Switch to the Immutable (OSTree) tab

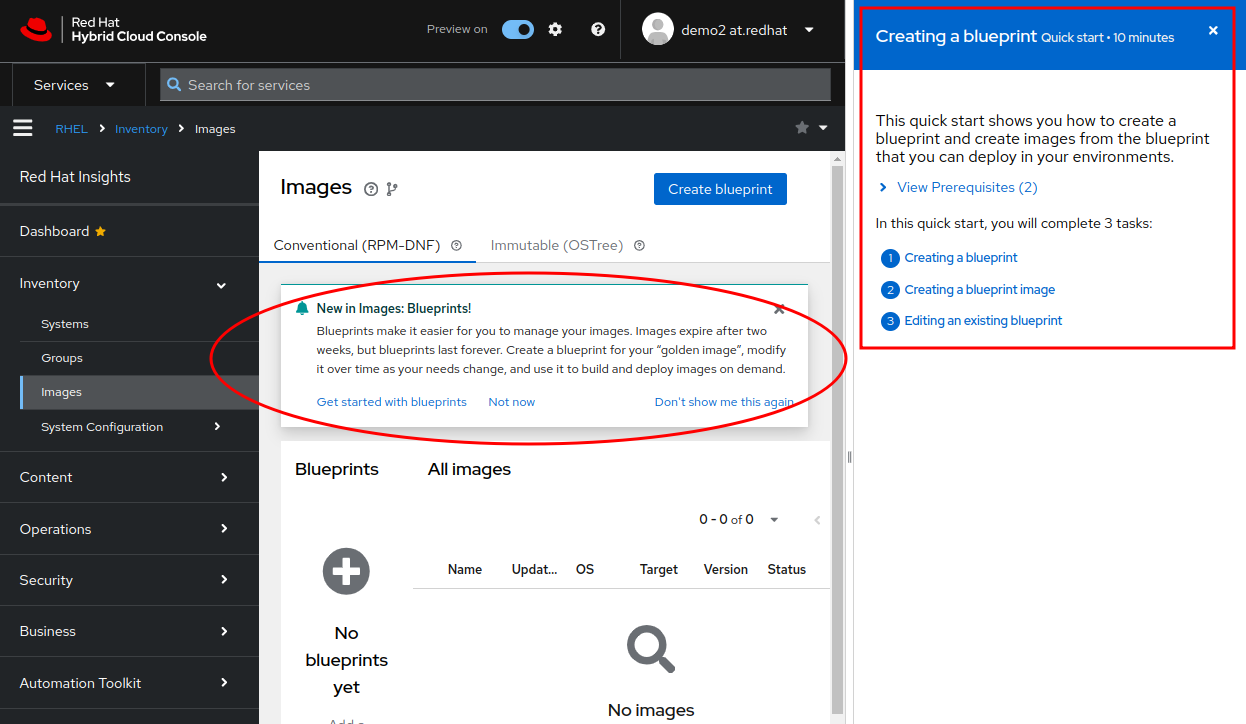(556, 245)
